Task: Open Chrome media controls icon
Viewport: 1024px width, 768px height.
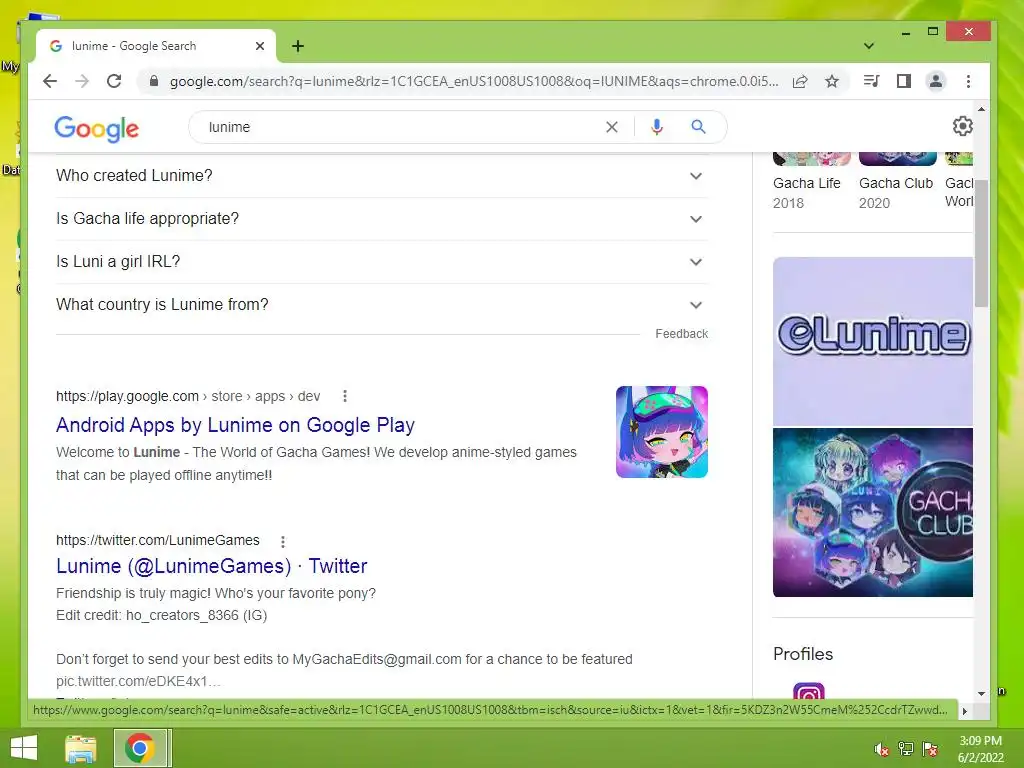Action: [871, 81]
